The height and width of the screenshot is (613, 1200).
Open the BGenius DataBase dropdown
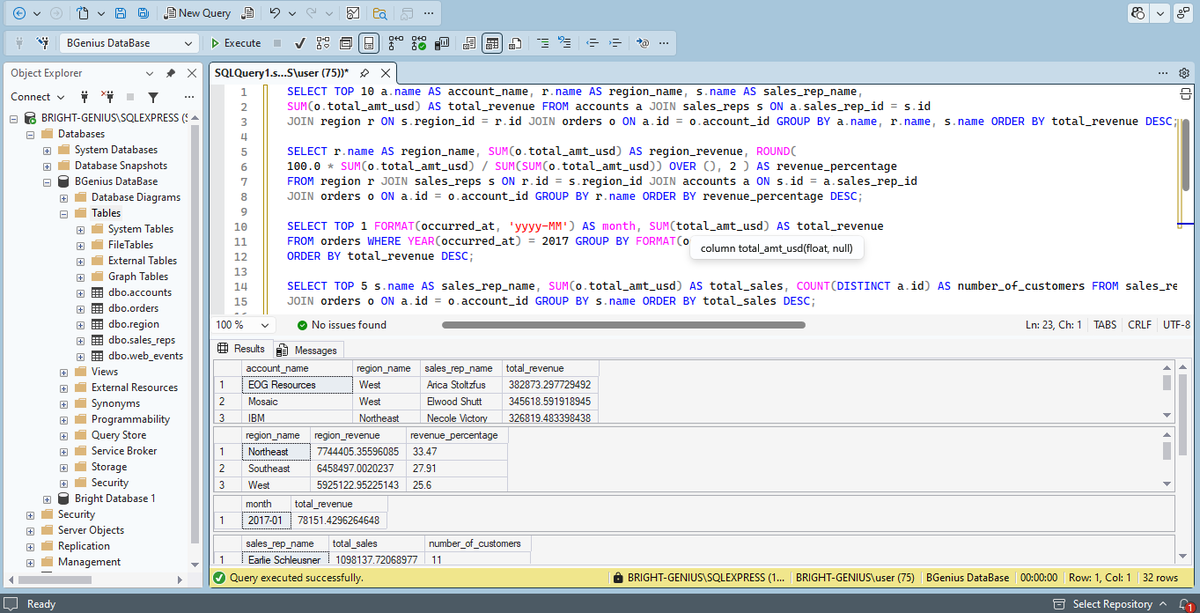[128, 43]
